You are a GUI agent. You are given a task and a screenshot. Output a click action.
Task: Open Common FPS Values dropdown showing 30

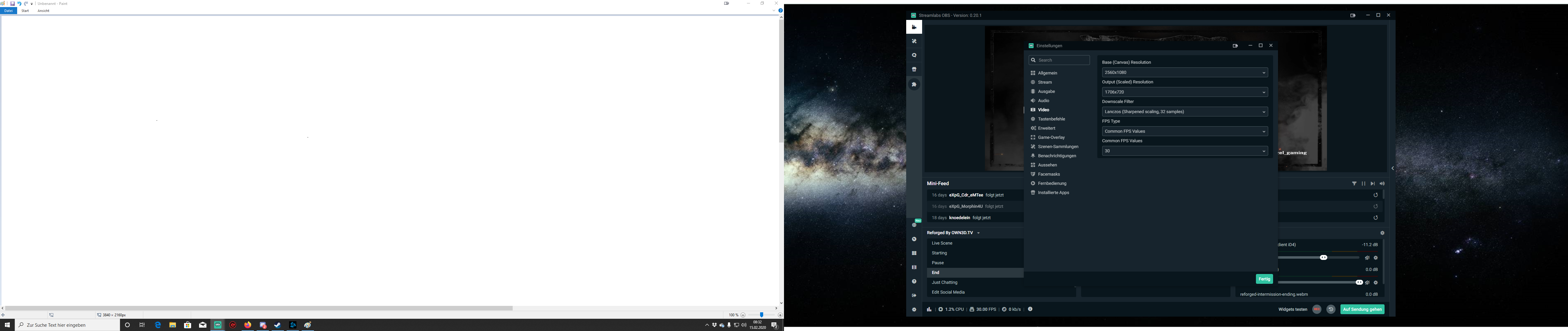point(1185,151)
